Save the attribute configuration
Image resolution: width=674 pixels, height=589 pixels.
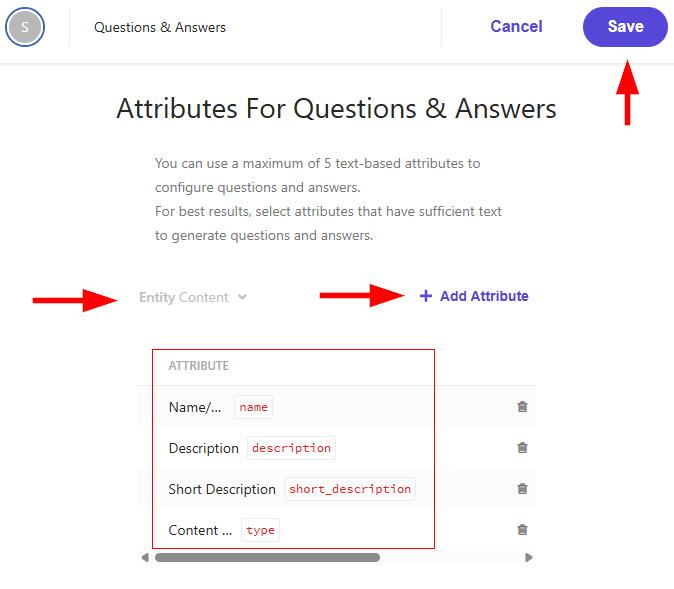pyautogui.click(x=625, y=27)
